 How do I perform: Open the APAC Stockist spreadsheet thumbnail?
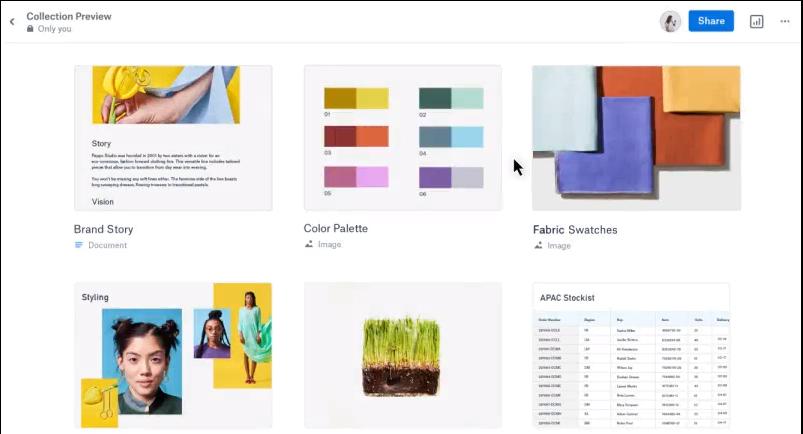pos(631,355)
